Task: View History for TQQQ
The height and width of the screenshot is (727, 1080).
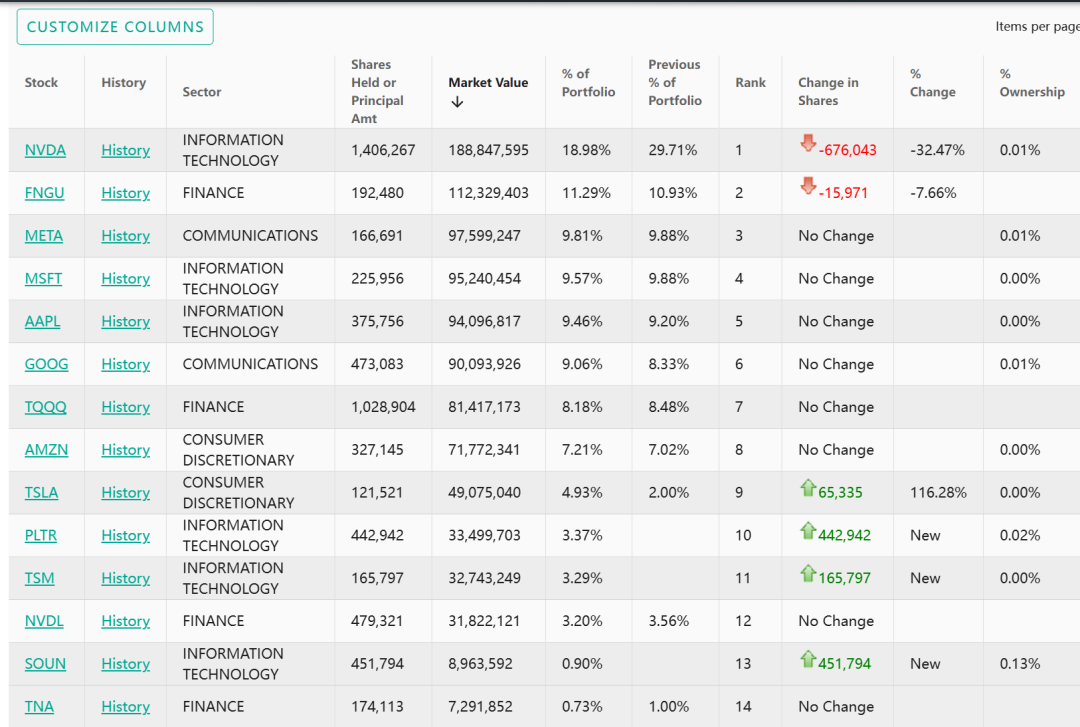Action: click(x=125, y=407)
